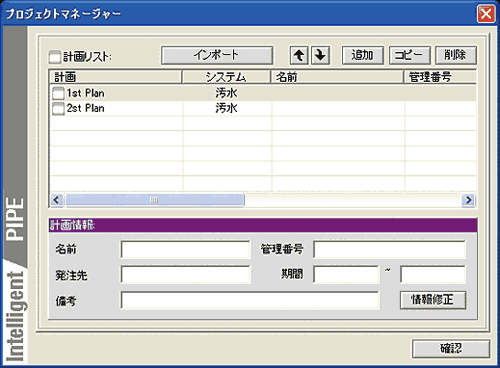Click the horizontal scrollbar right arrow
Image resolution: width=500 pixels, height=368 pixels.
tap(468, 200)
